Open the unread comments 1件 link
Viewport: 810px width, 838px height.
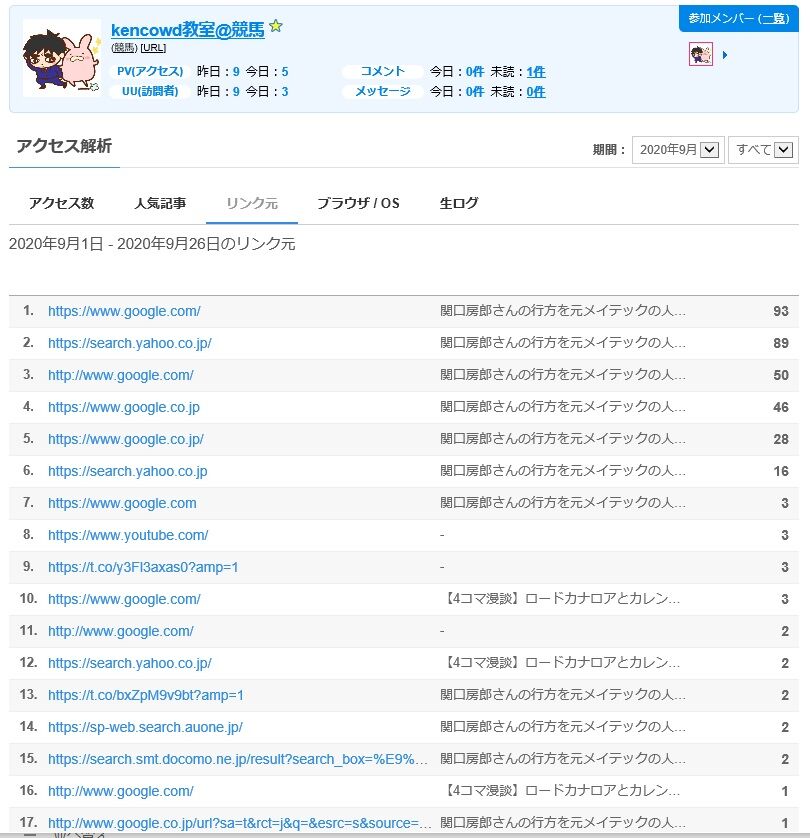536,72
